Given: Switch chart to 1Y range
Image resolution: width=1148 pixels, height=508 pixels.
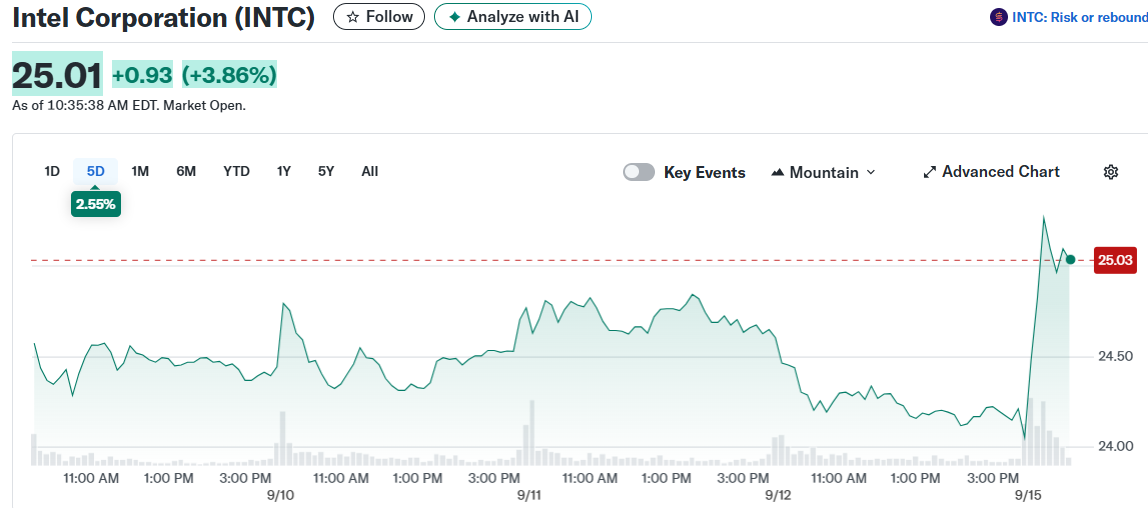Looking at the screenshot, I should tap(283, 172).
